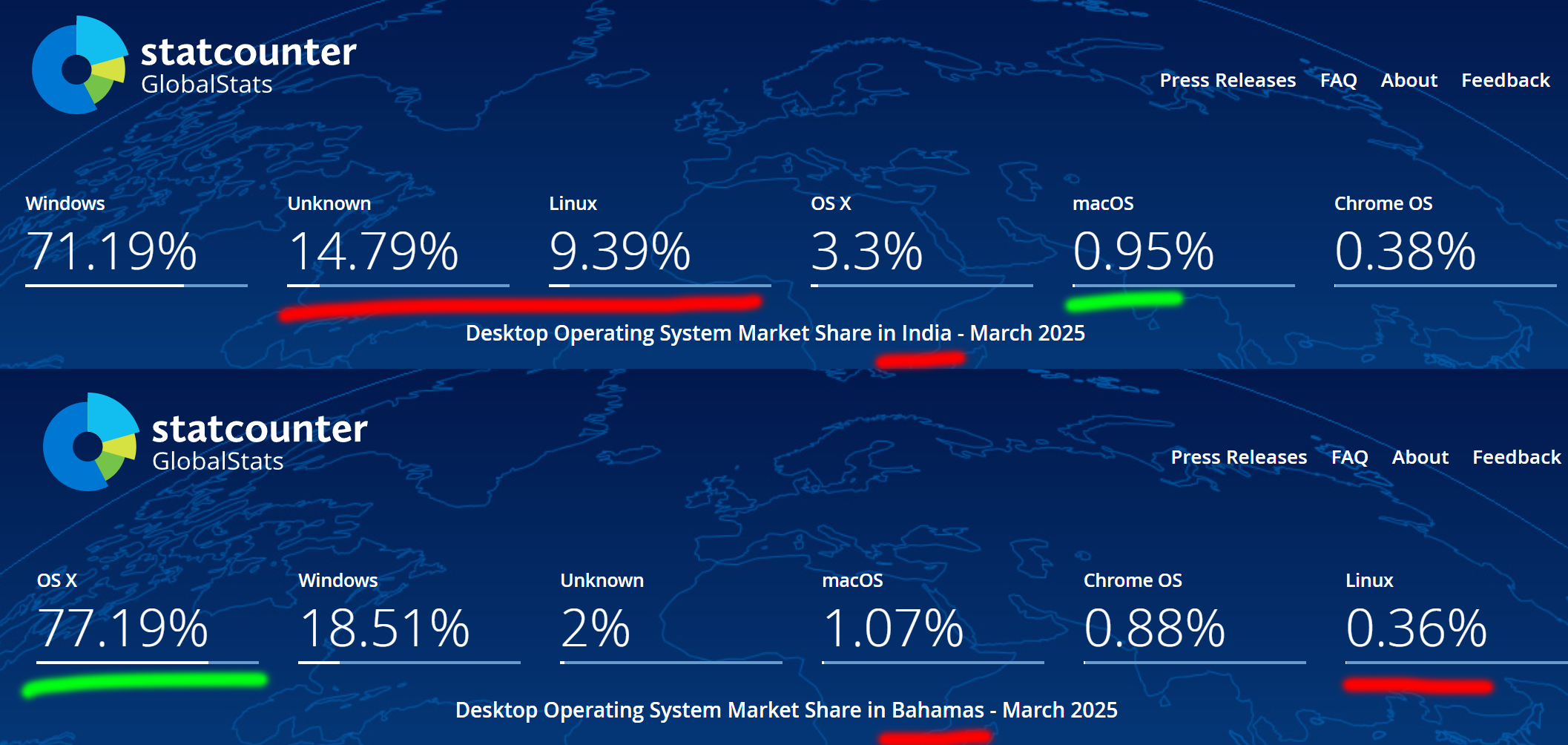
Task: Go to About in the Bahamas panel
Action: pos(1420,457)
